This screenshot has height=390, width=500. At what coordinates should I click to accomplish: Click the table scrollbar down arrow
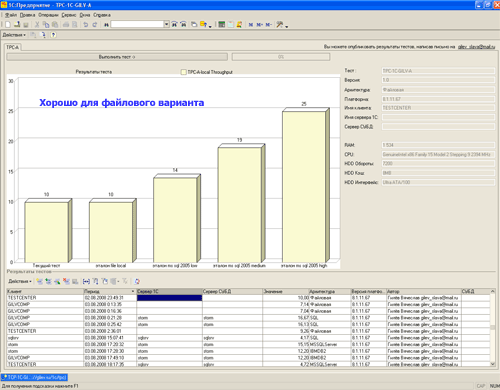coord(493,364)
